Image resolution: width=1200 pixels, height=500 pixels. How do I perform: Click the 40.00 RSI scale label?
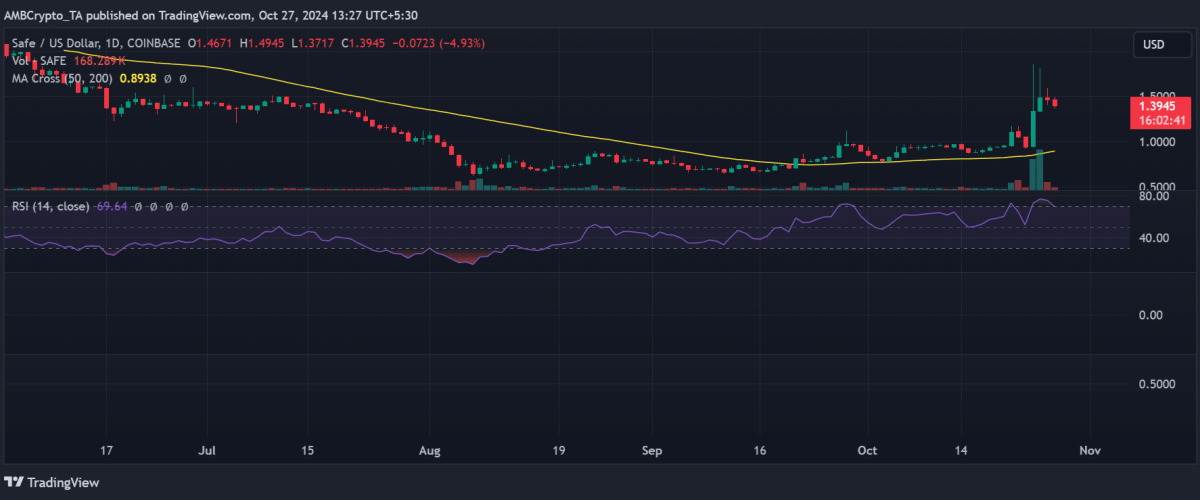point(1152,238)
